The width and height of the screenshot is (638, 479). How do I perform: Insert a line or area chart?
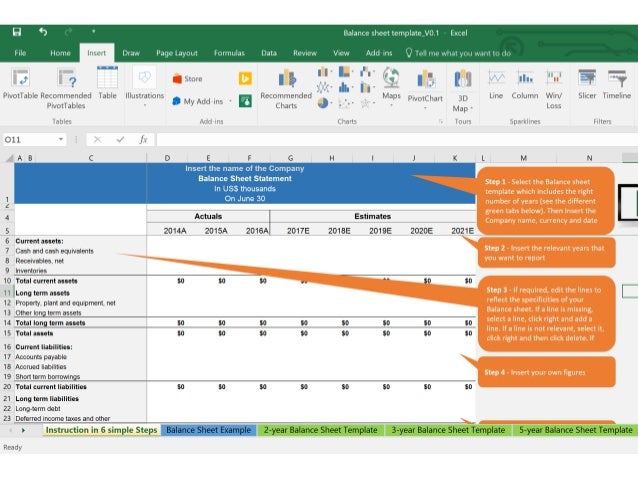coord(324,87)
